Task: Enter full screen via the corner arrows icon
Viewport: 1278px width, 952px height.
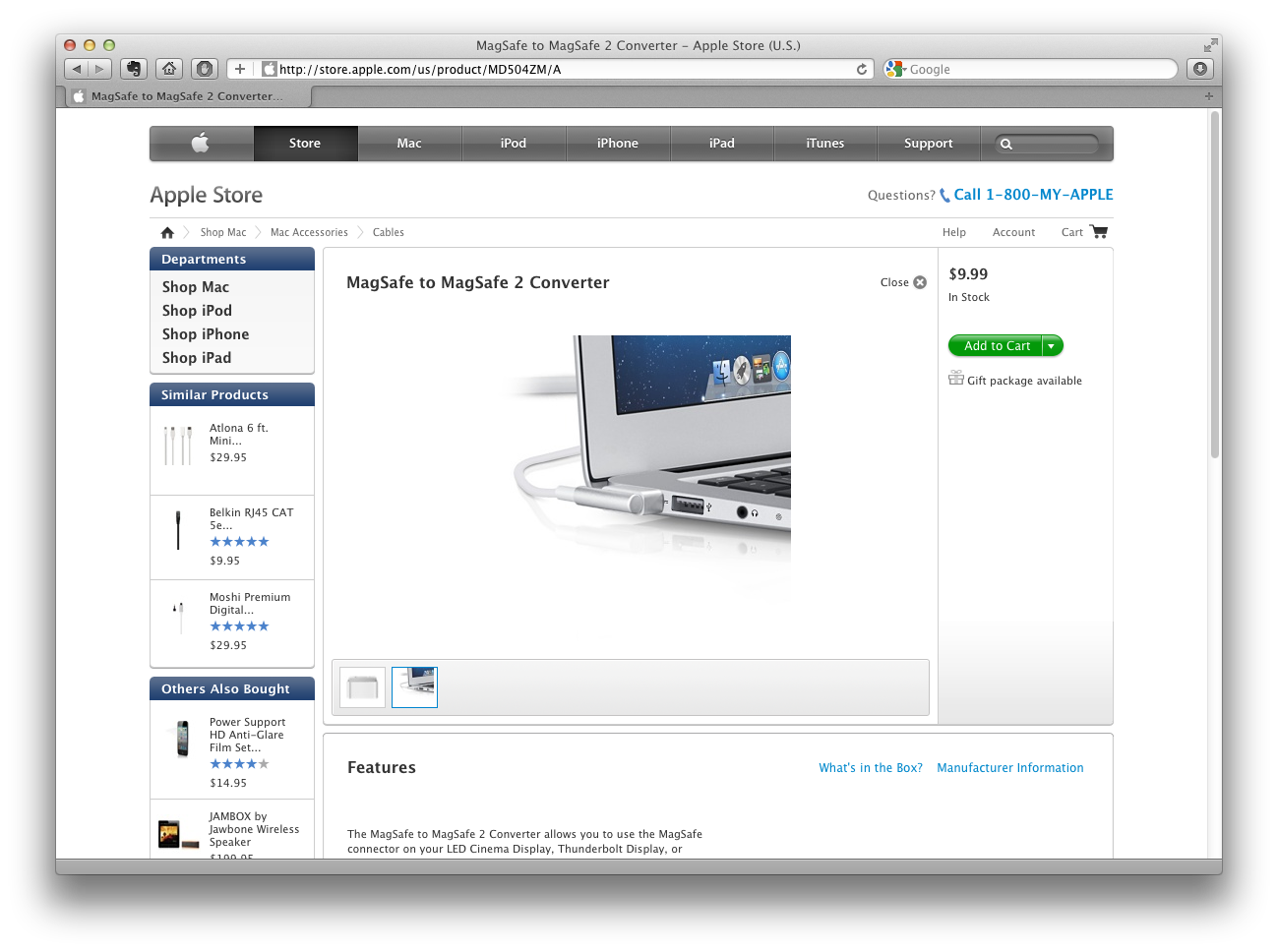Action: (x=1210, y=45)
